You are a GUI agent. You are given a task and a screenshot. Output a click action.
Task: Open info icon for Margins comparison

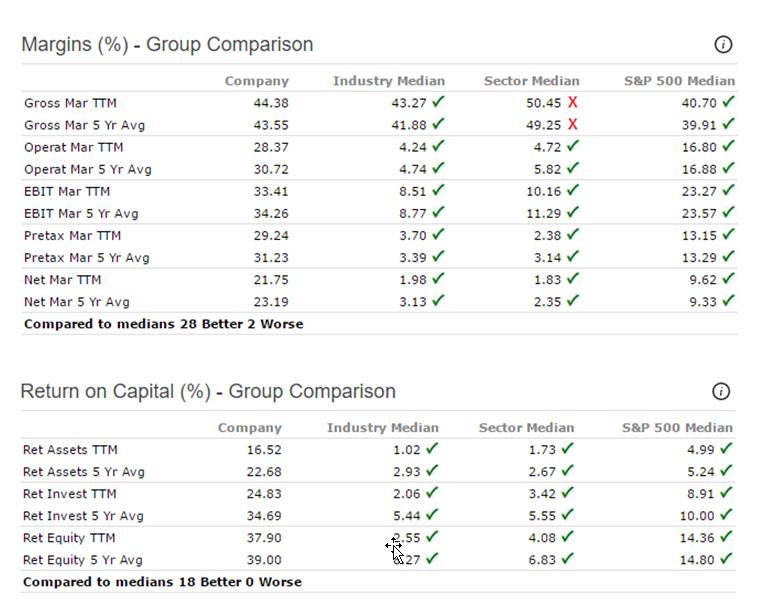coord(723,44)
